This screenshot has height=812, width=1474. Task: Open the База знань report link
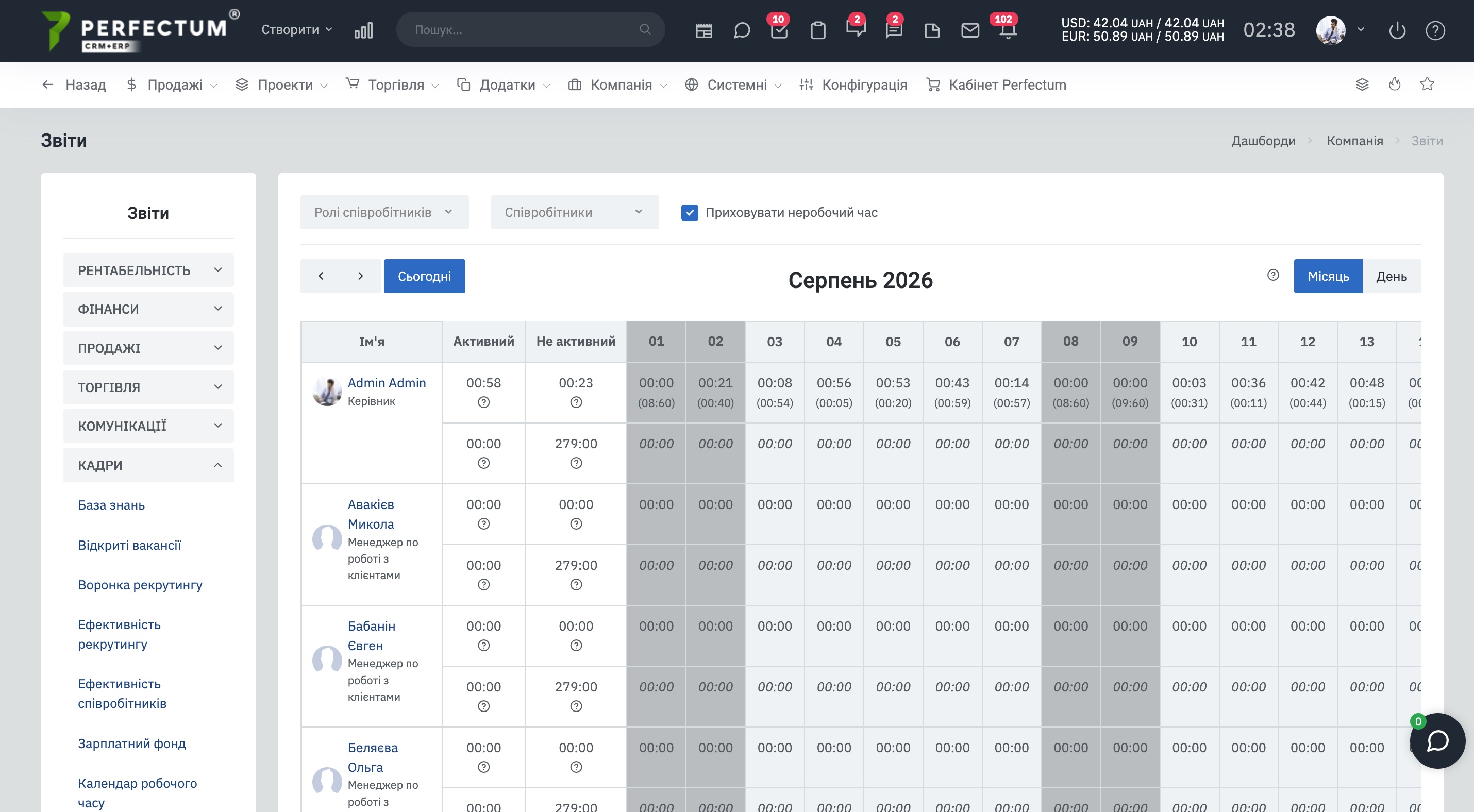[111, 505]
